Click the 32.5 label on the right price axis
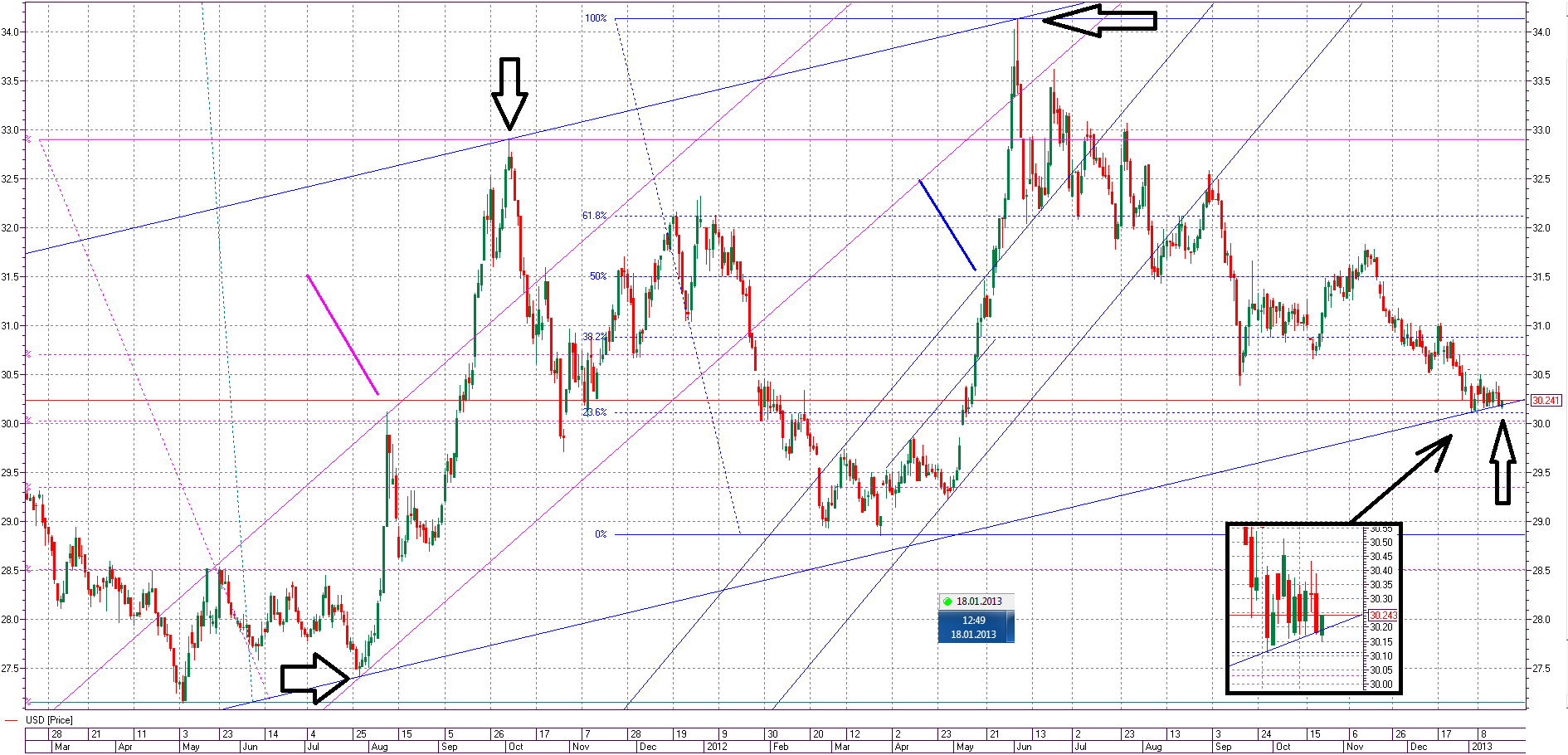The image size is (1568, 755). click(1541, 179)
